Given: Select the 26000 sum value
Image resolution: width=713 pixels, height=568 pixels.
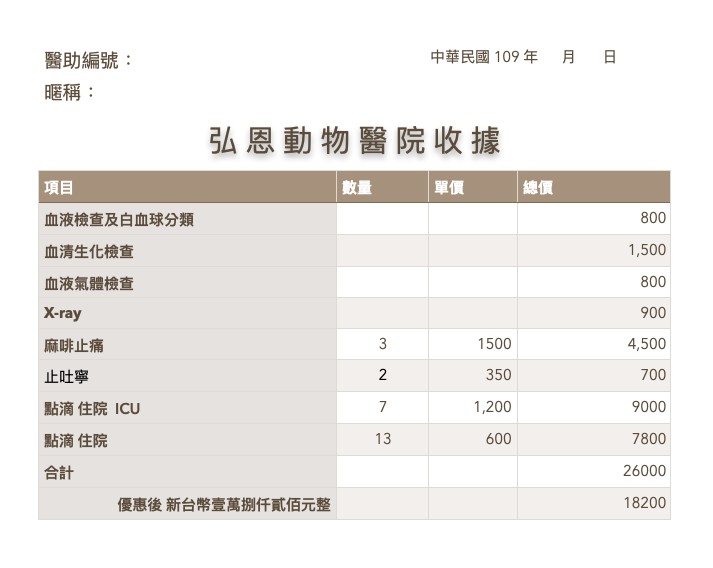Looking at the screenshot, I should tap(644, 471).
